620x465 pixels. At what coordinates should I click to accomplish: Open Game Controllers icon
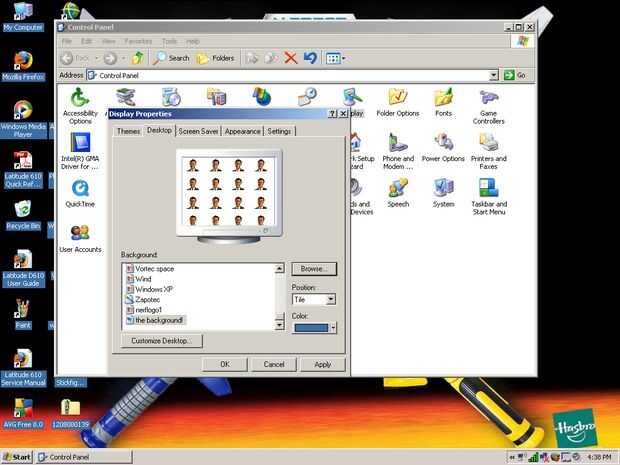489,106
